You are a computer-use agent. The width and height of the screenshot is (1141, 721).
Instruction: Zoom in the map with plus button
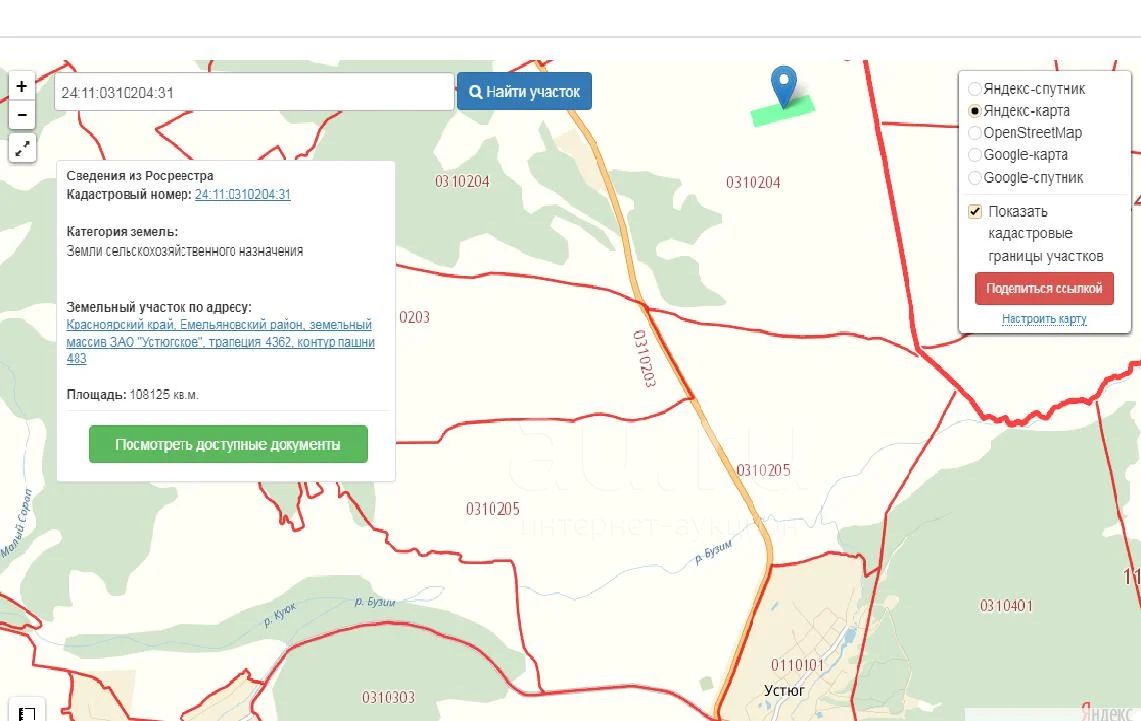pos(22,86)
